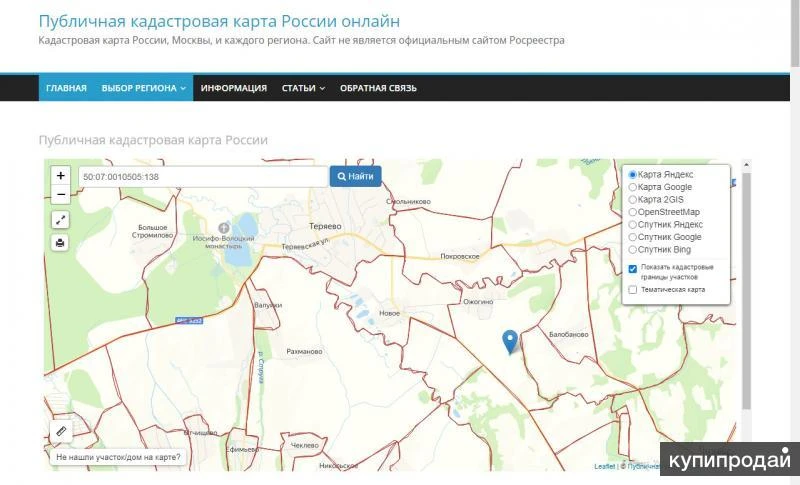
Task: Expand the Статьи dropdown menu
Action: click(x=303, y=88)
